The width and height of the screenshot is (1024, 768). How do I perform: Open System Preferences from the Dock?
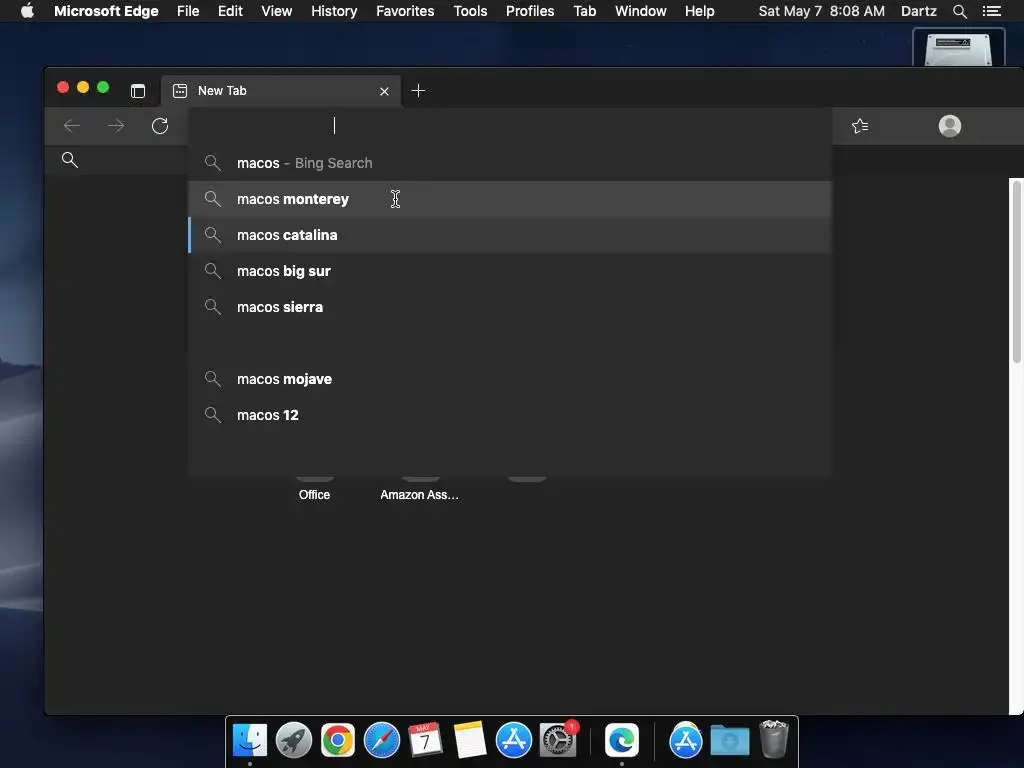[x=558, y=740]
